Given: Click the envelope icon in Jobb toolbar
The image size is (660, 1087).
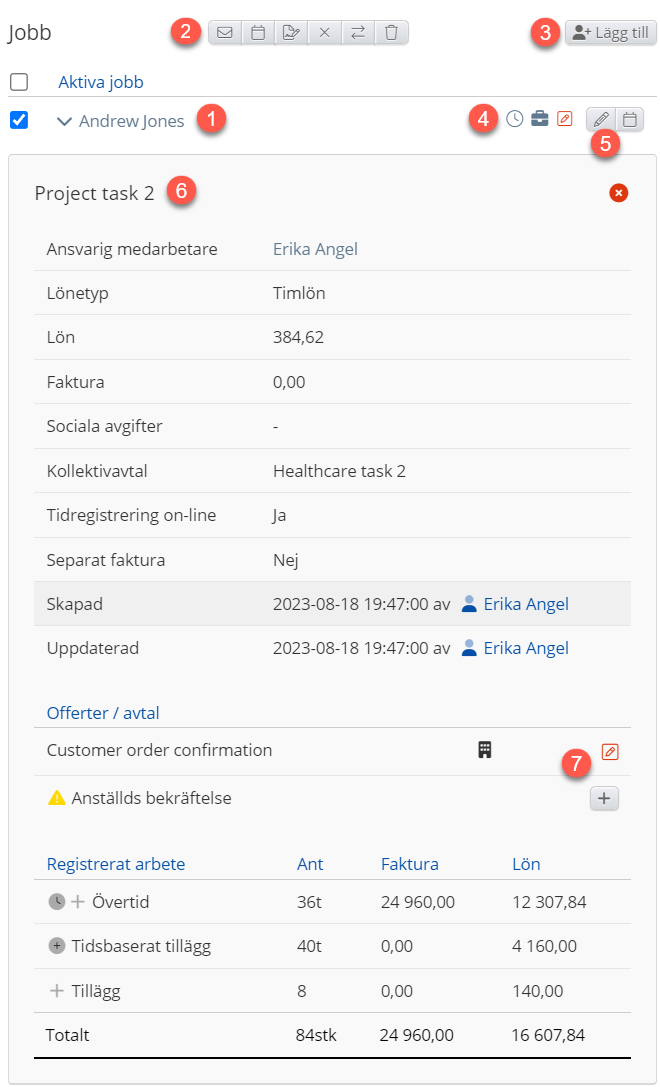Looking at the screenshot, I should (225, 33).
